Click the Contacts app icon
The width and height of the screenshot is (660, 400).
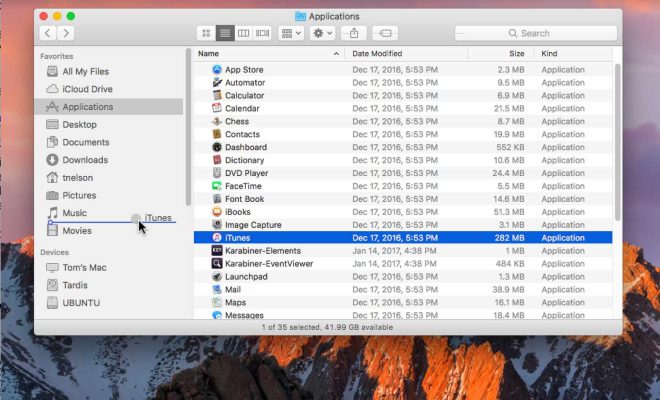pos(217,134)
